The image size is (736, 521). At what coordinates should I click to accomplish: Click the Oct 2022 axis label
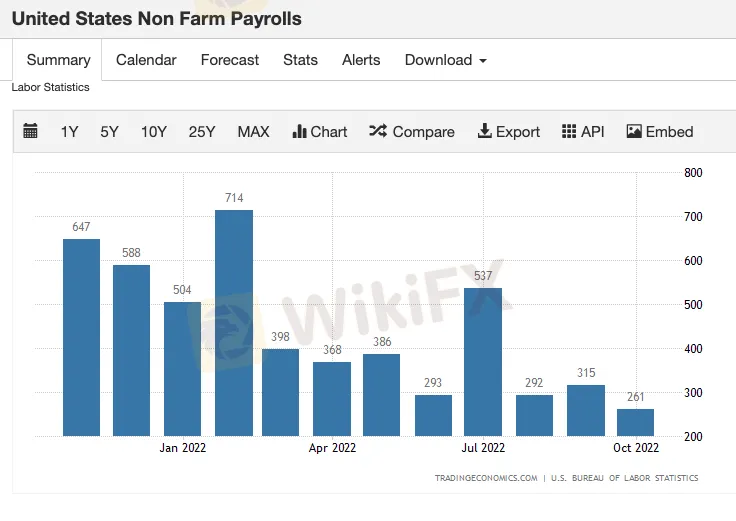tap(636, 448)
